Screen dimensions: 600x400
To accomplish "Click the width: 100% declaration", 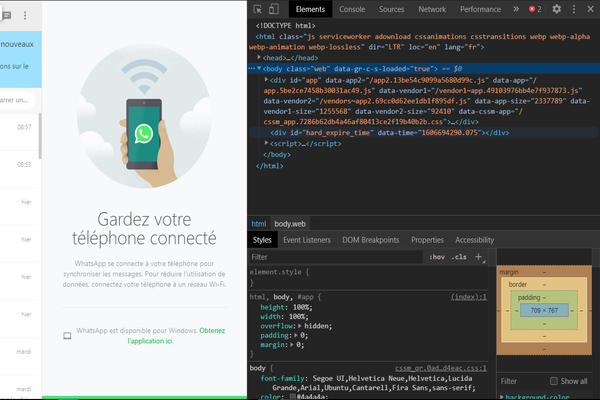I will [x=284, y=317].
